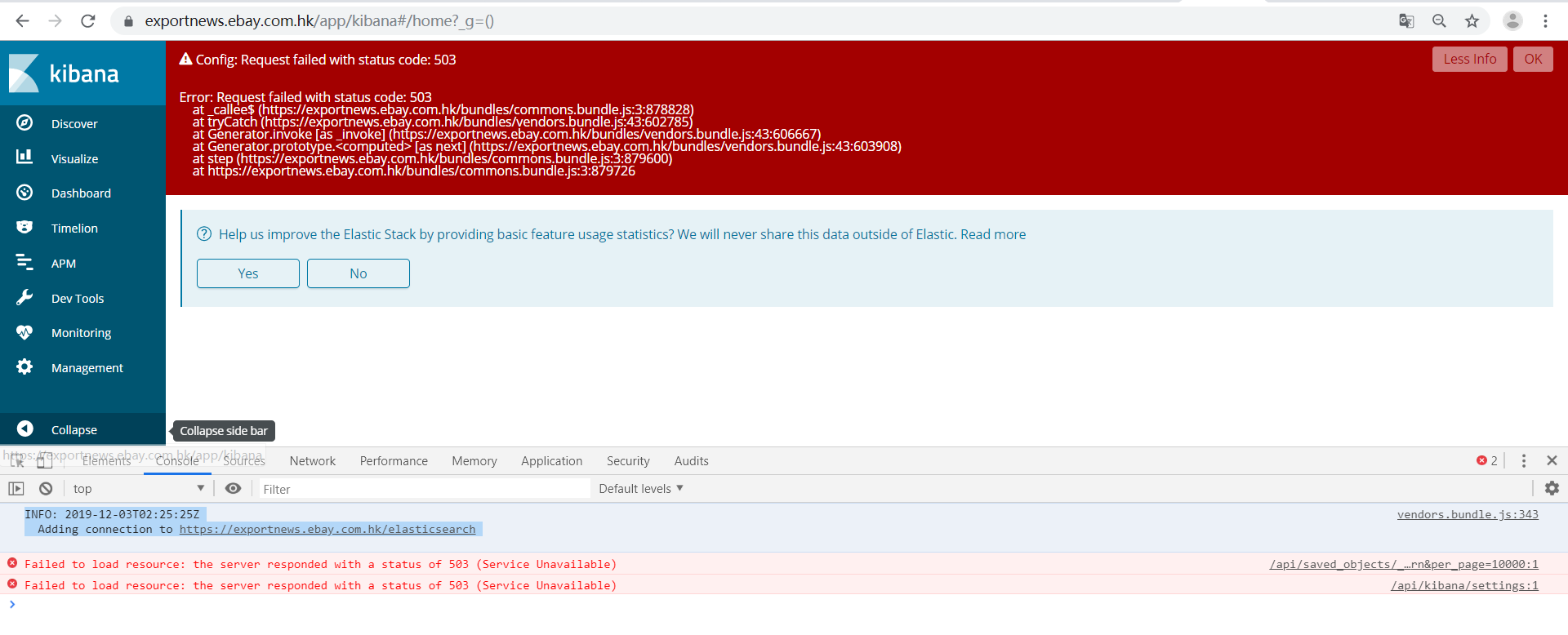Switch to the Security tab
This screenshot has height=635, width=1568.
click(x=628, y=461)
